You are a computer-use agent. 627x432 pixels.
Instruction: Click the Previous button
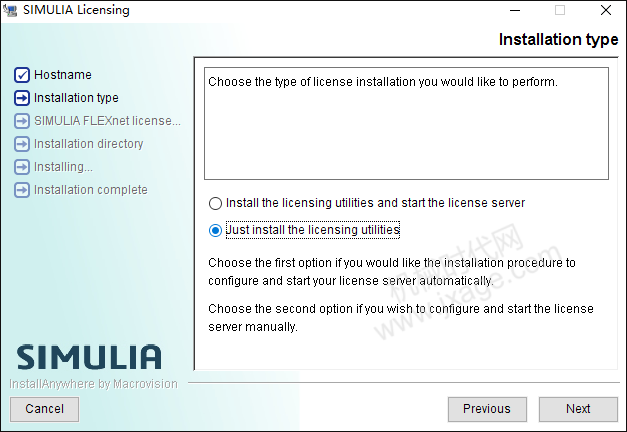pyautogui.click(x=487, y=409)
